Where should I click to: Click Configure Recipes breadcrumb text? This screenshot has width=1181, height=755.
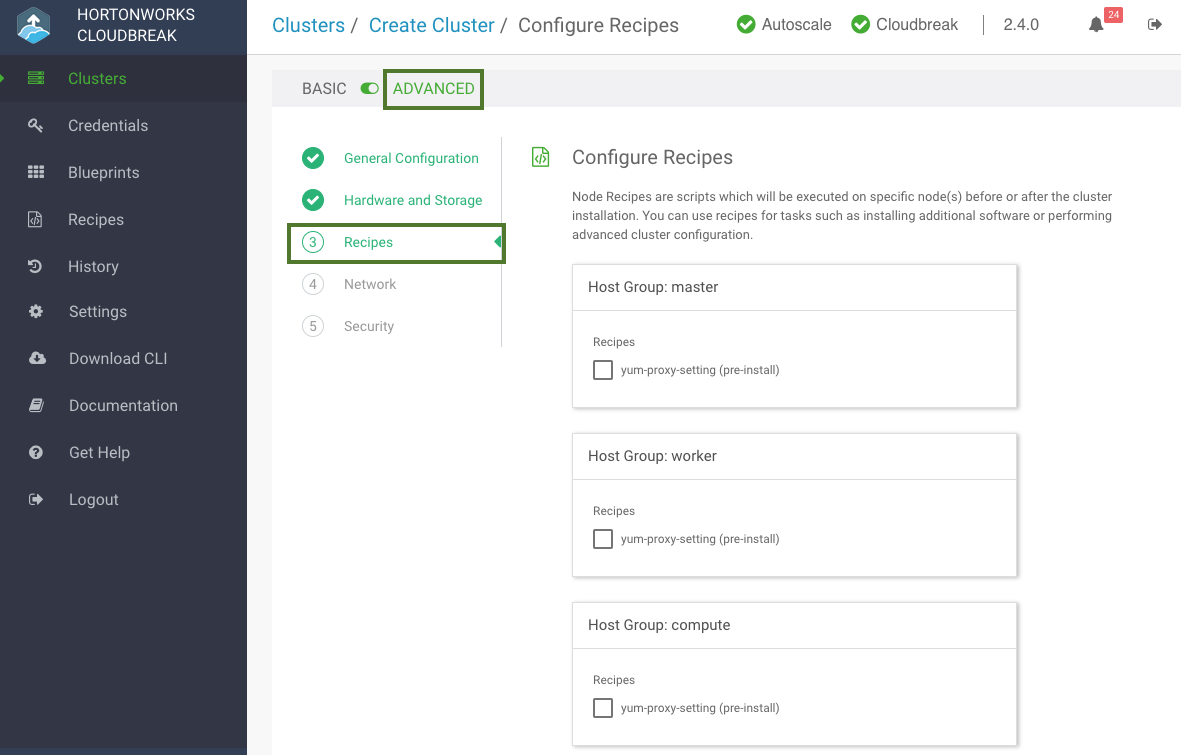coord(598,25)
